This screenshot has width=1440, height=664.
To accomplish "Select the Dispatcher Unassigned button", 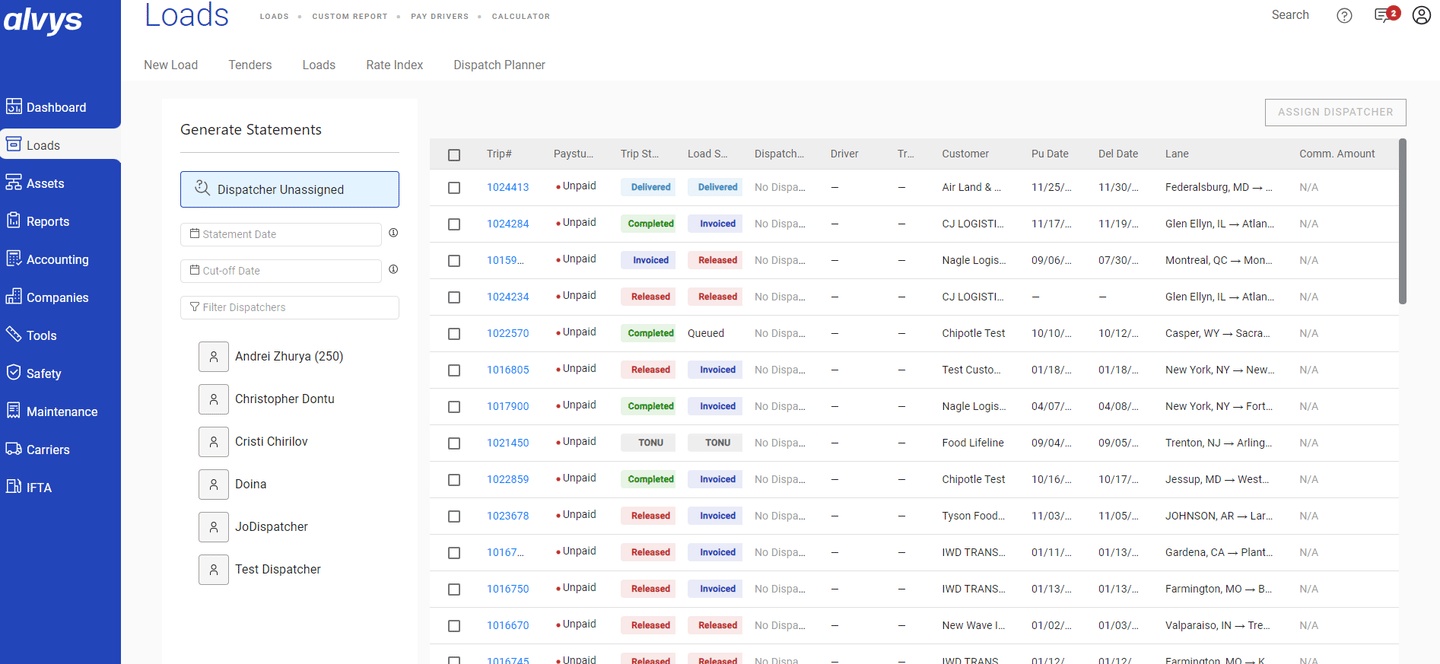I will 290,189.
